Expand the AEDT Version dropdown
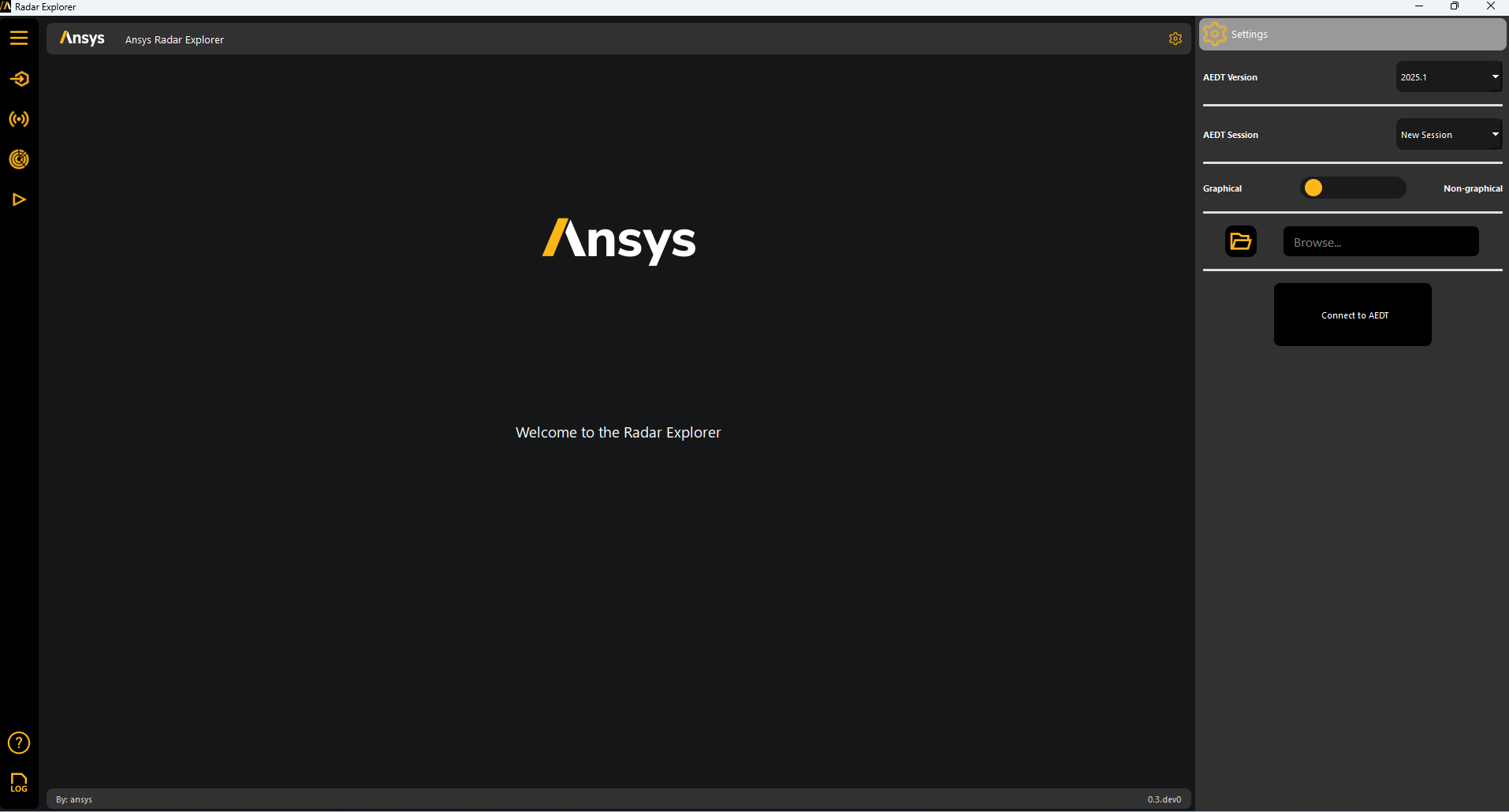1509x812 pixels. [1448, 77]
